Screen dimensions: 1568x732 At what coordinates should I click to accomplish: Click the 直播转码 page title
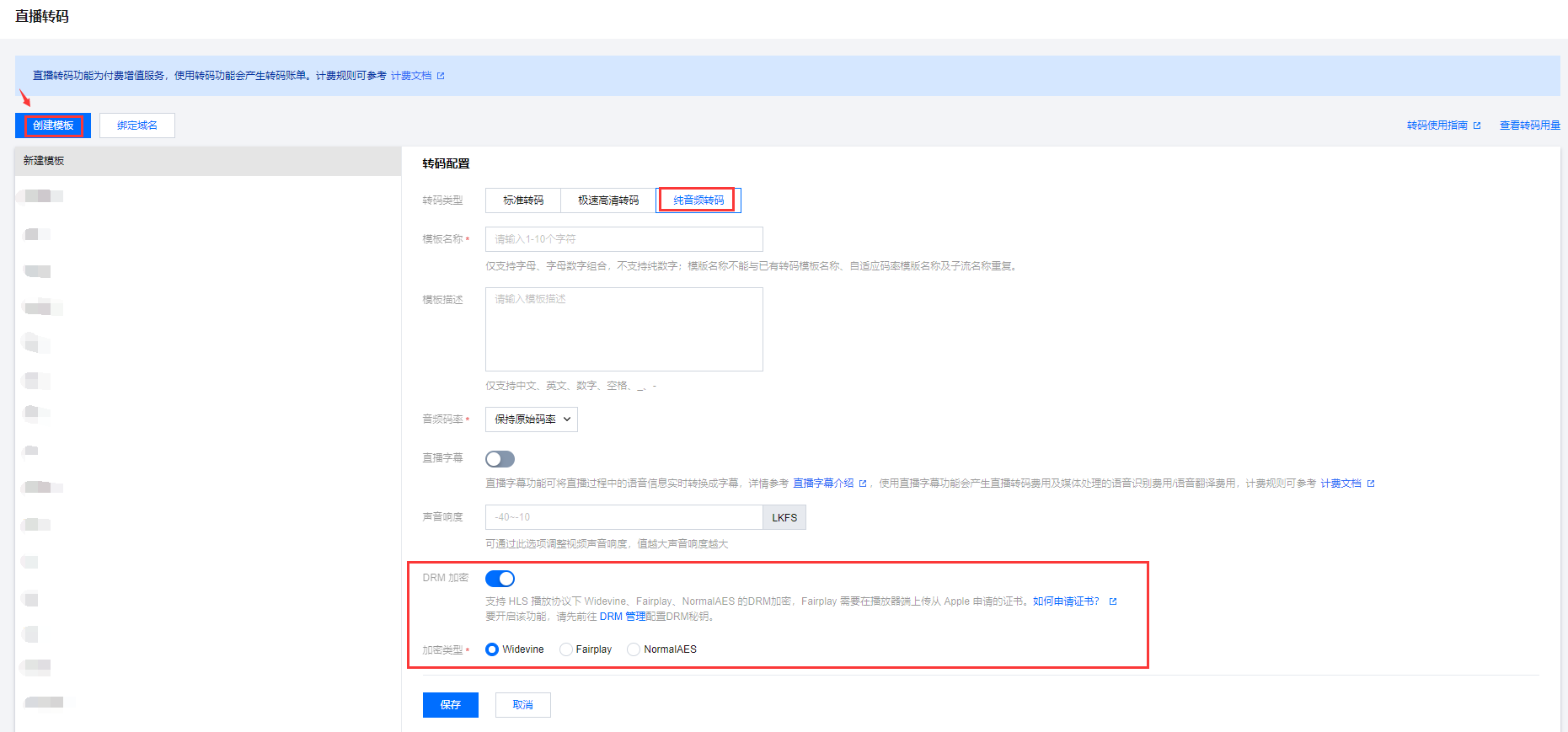click(x=42, y=17)
